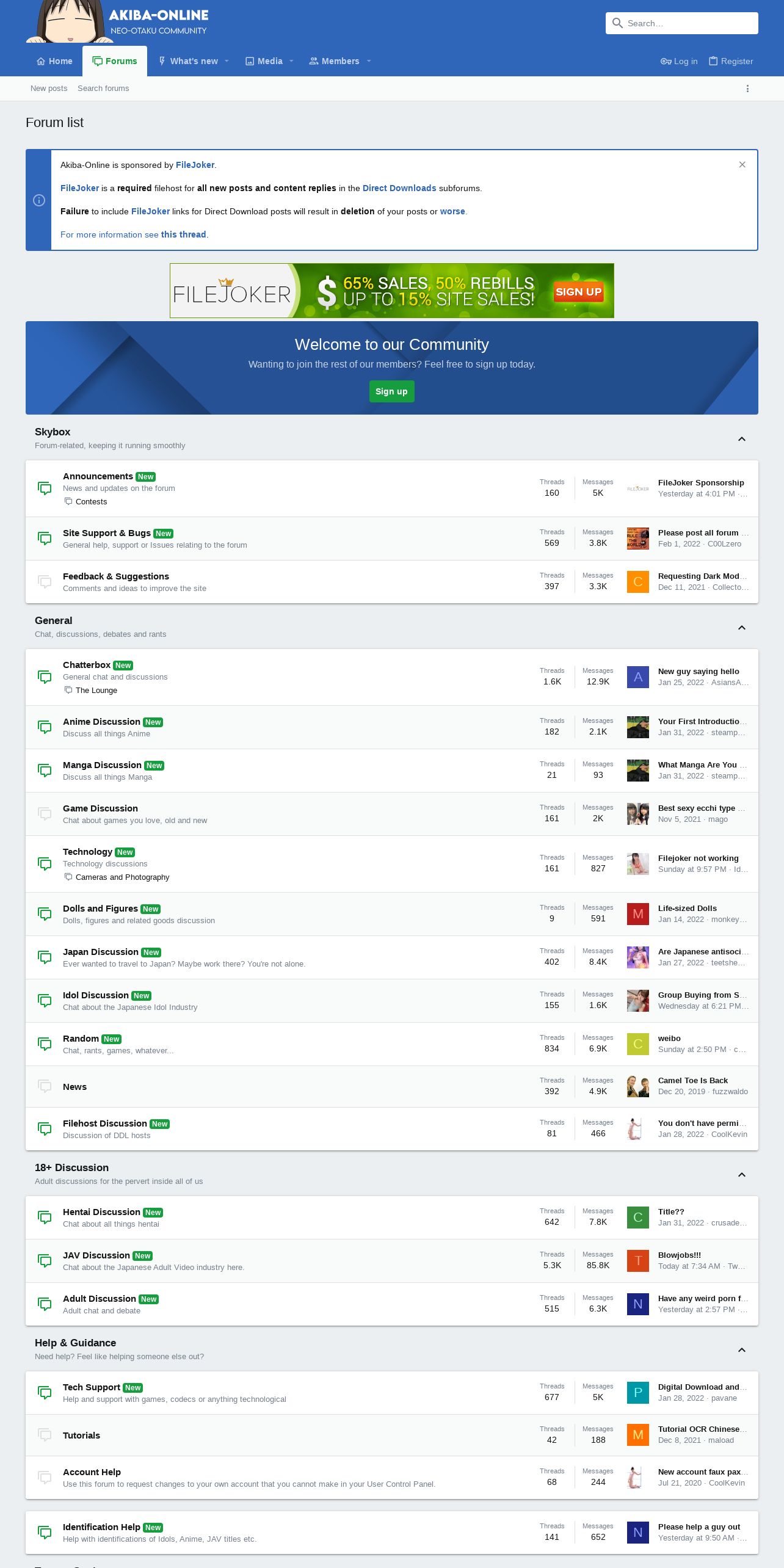784x1568 pixels.
Task: Click the Announcements forum icon
Action: [45, 488]
